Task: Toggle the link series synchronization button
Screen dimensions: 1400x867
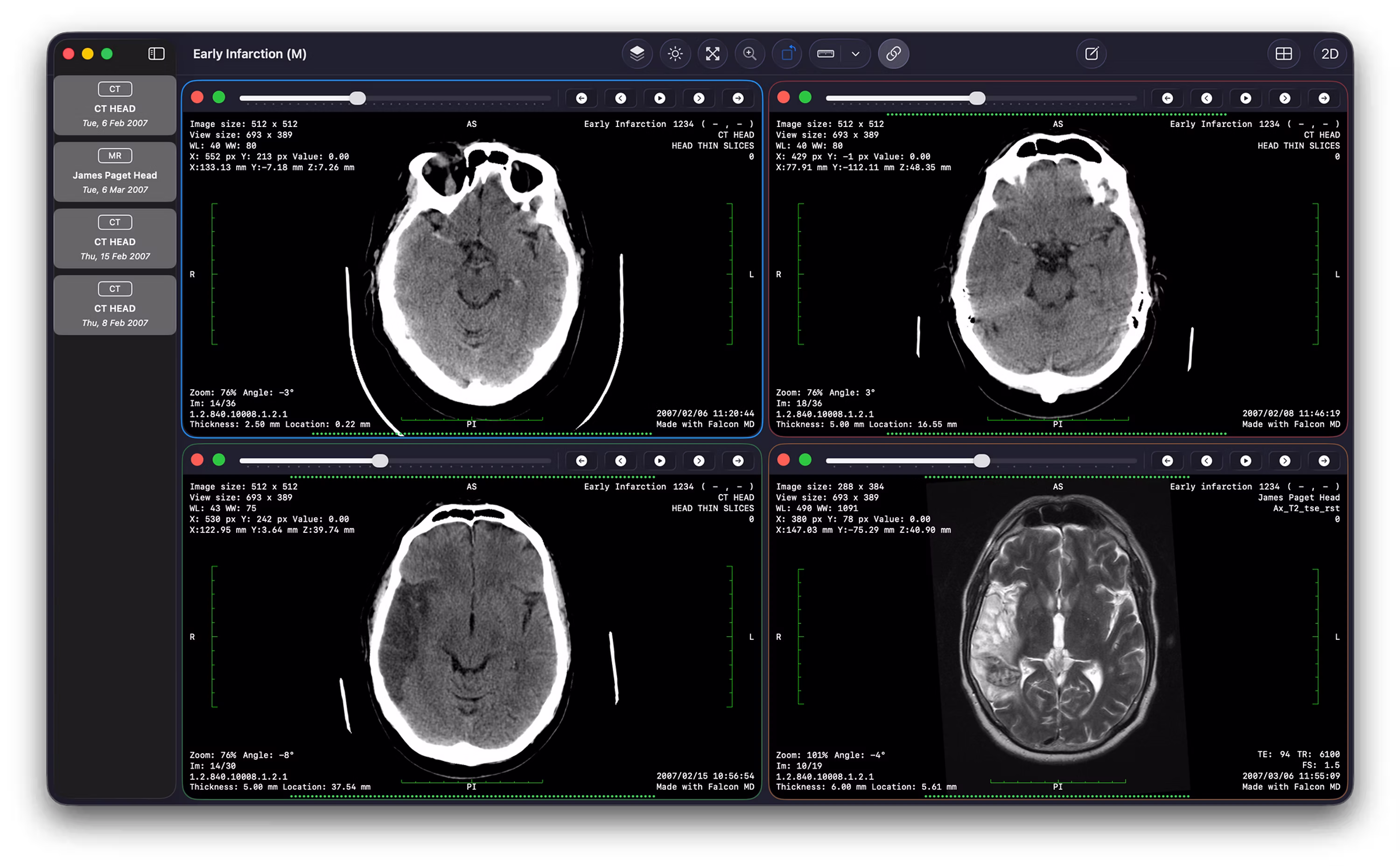Action: tap(893, 54)
